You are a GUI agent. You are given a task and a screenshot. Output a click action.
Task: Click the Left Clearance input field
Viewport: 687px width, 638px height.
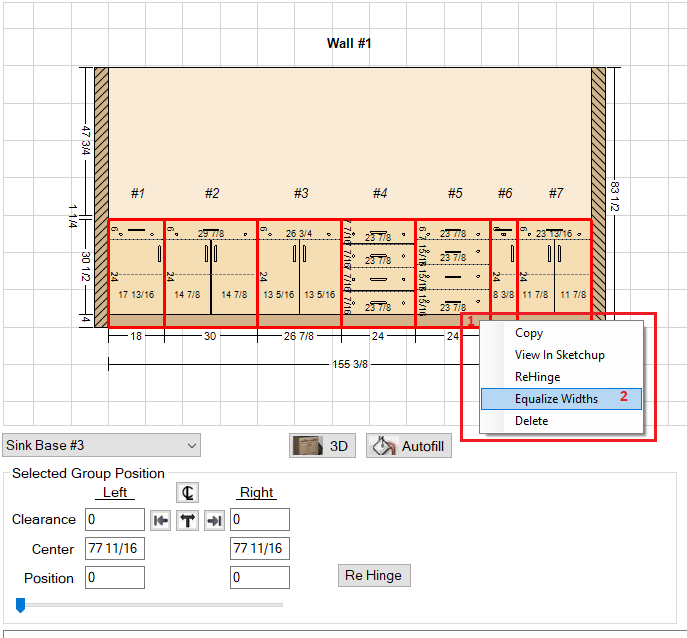click(x=115, y=519)
